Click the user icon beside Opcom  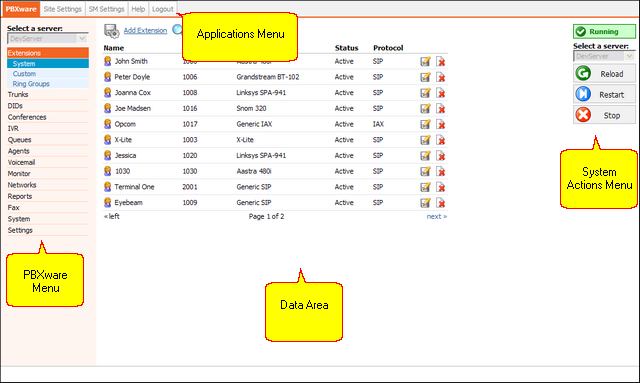[107, 124]
